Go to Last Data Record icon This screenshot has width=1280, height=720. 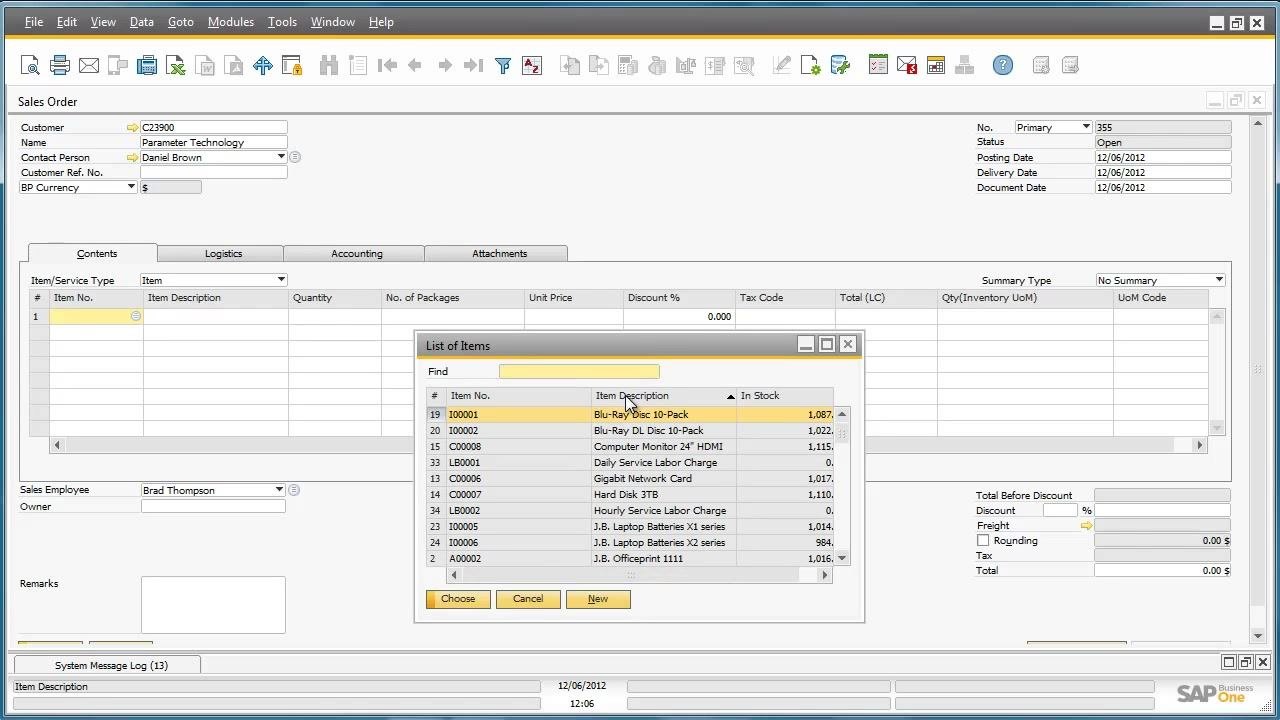[x=474, y=66]
